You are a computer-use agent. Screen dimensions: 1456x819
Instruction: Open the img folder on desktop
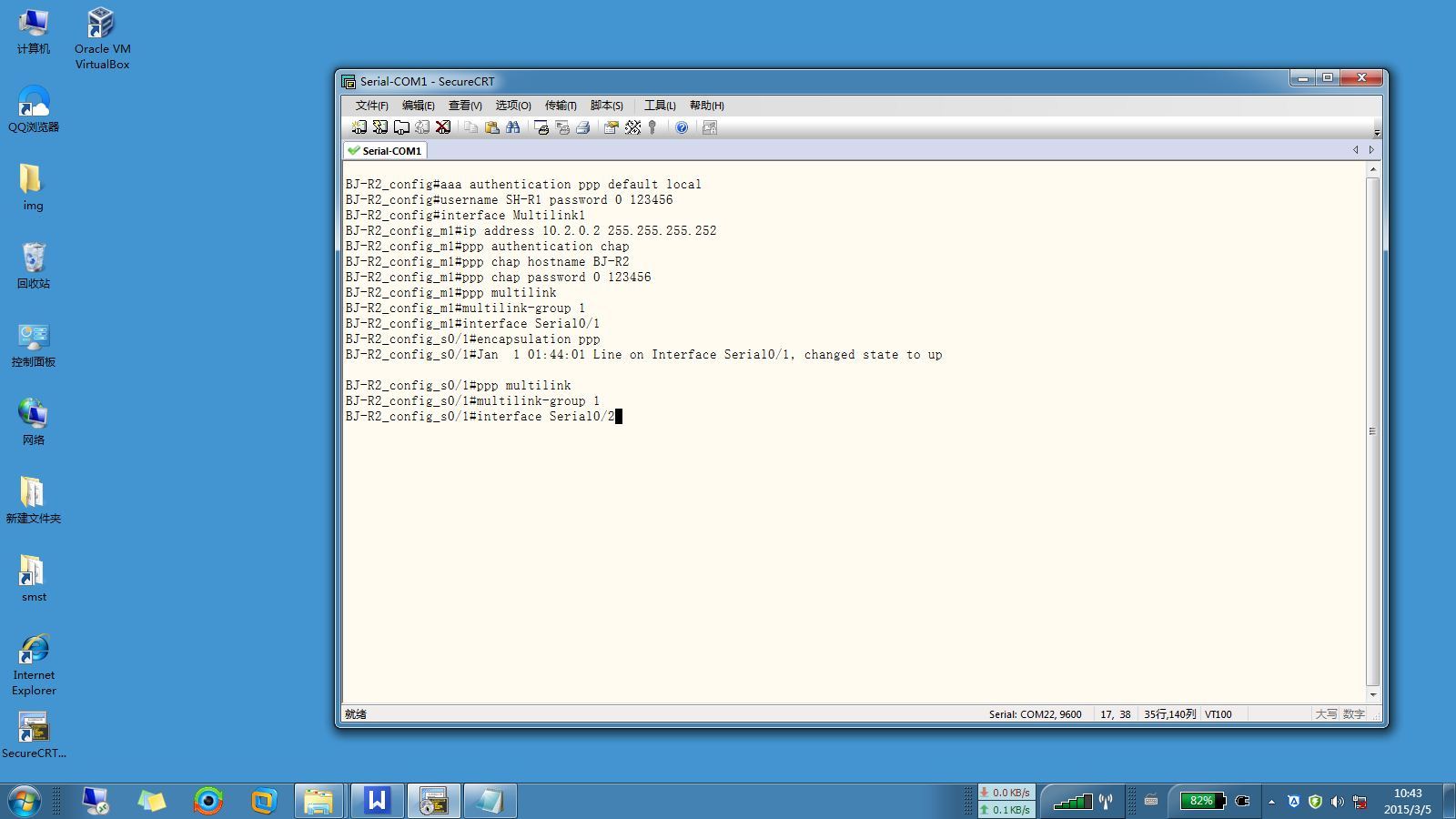(33, 187)
